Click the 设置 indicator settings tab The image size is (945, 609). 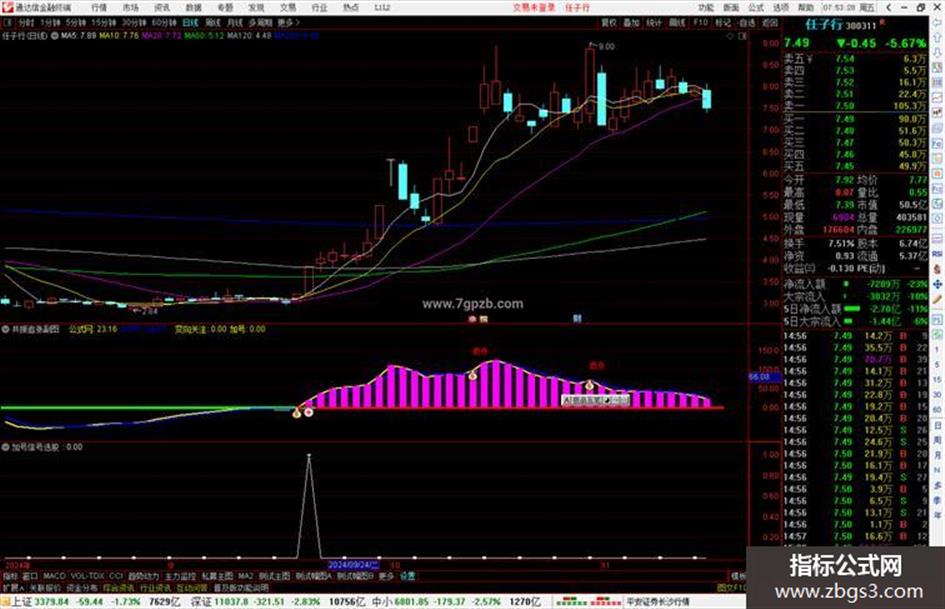(x=407, y=576)
